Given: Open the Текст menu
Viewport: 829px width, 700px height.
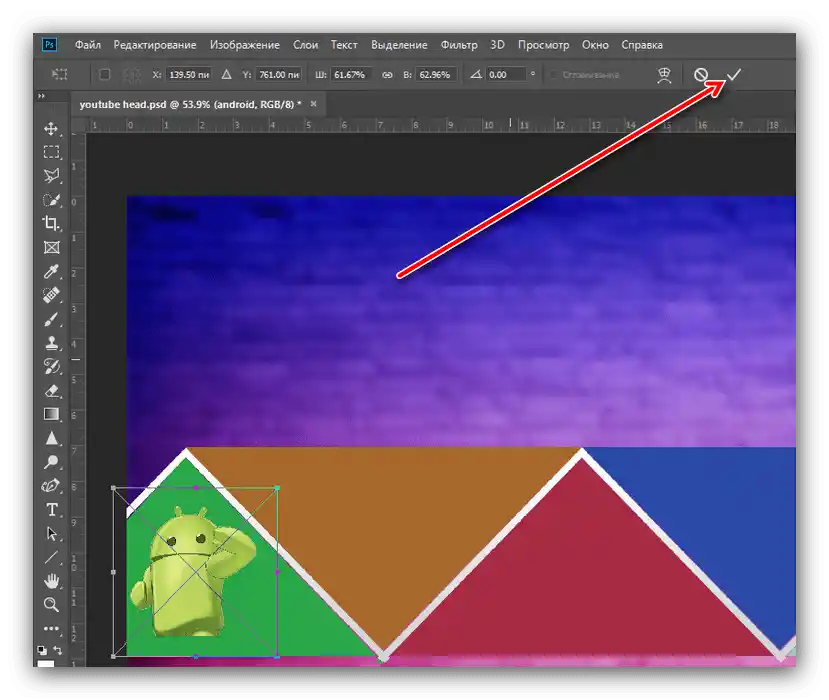Looking at the screenshot, I should pyautogui.click(x=344, y=45).
